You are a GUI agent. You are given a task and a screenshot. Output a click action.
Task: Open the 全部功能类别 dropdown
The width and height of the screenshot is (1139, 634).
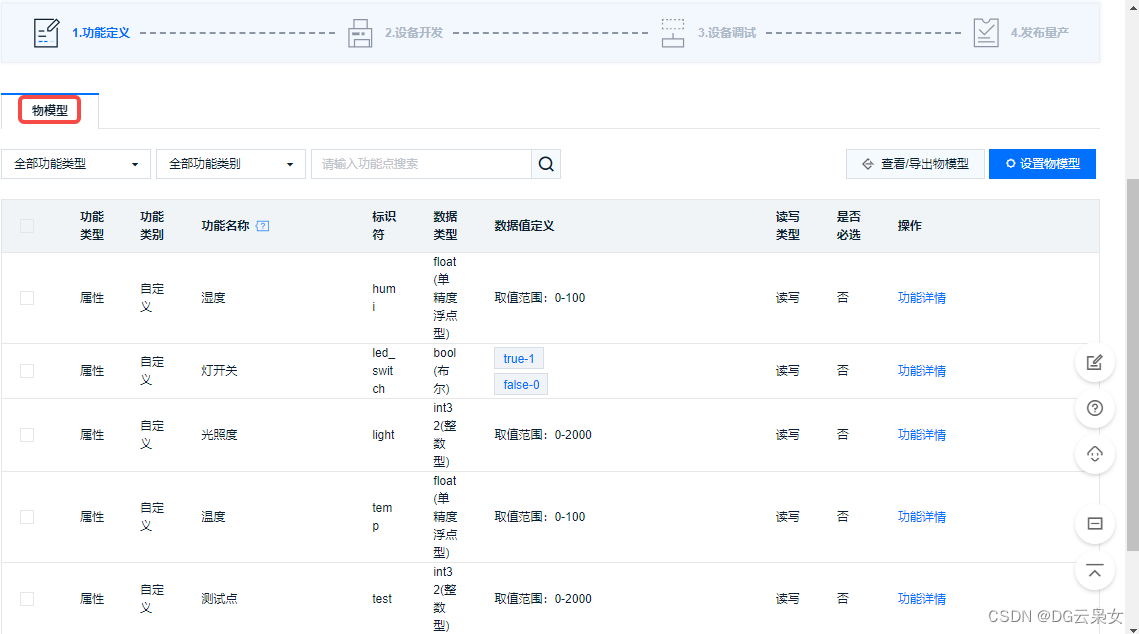[x=230, y=164]
